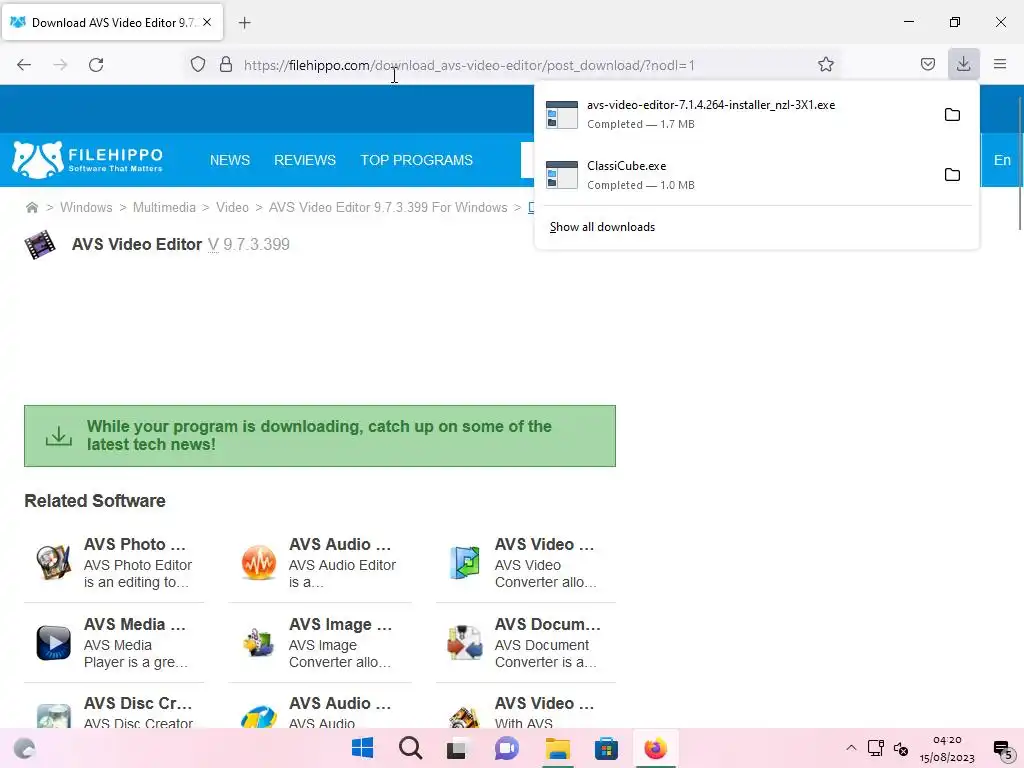Screen dimensions: 1024x768
Task: Go to Video breadcrumb link
Action: [x=232, y=208]
